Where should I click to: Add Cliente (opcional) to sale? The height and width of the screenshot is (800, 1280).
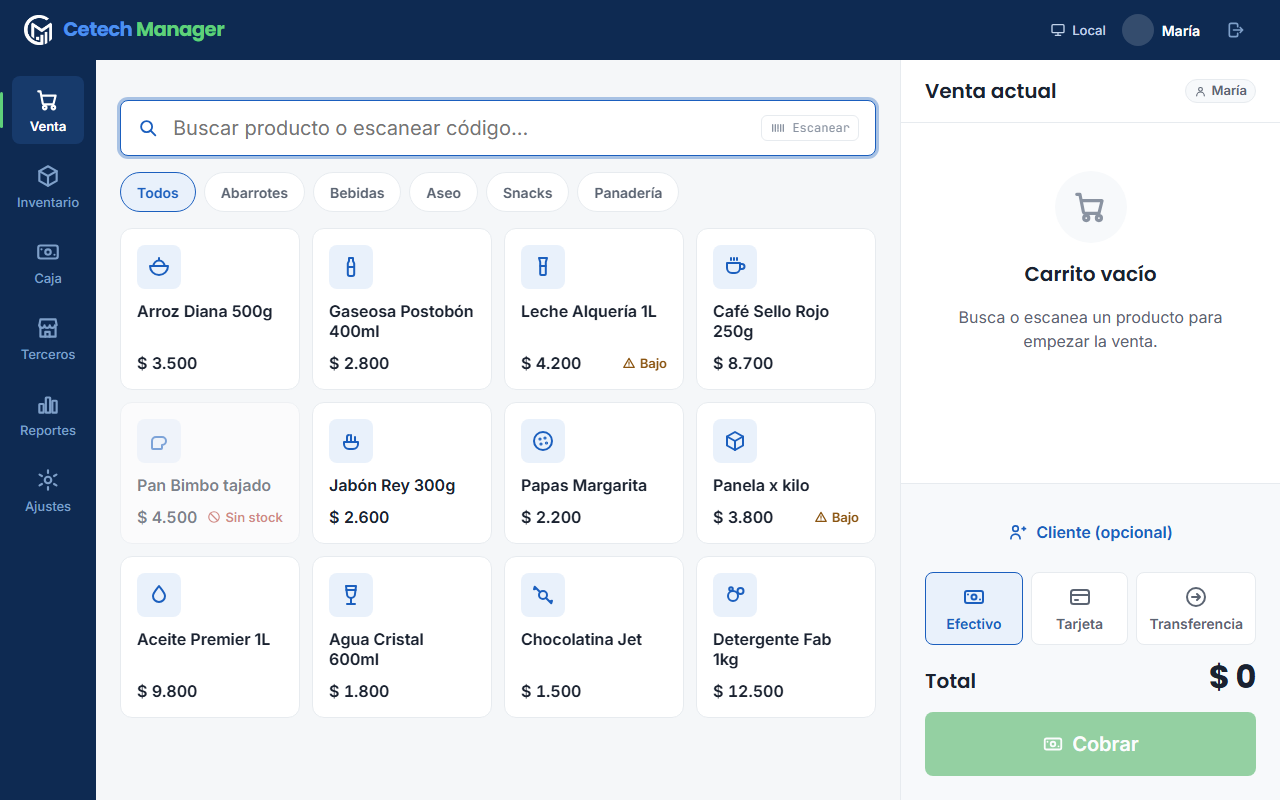coord(1090,532)
